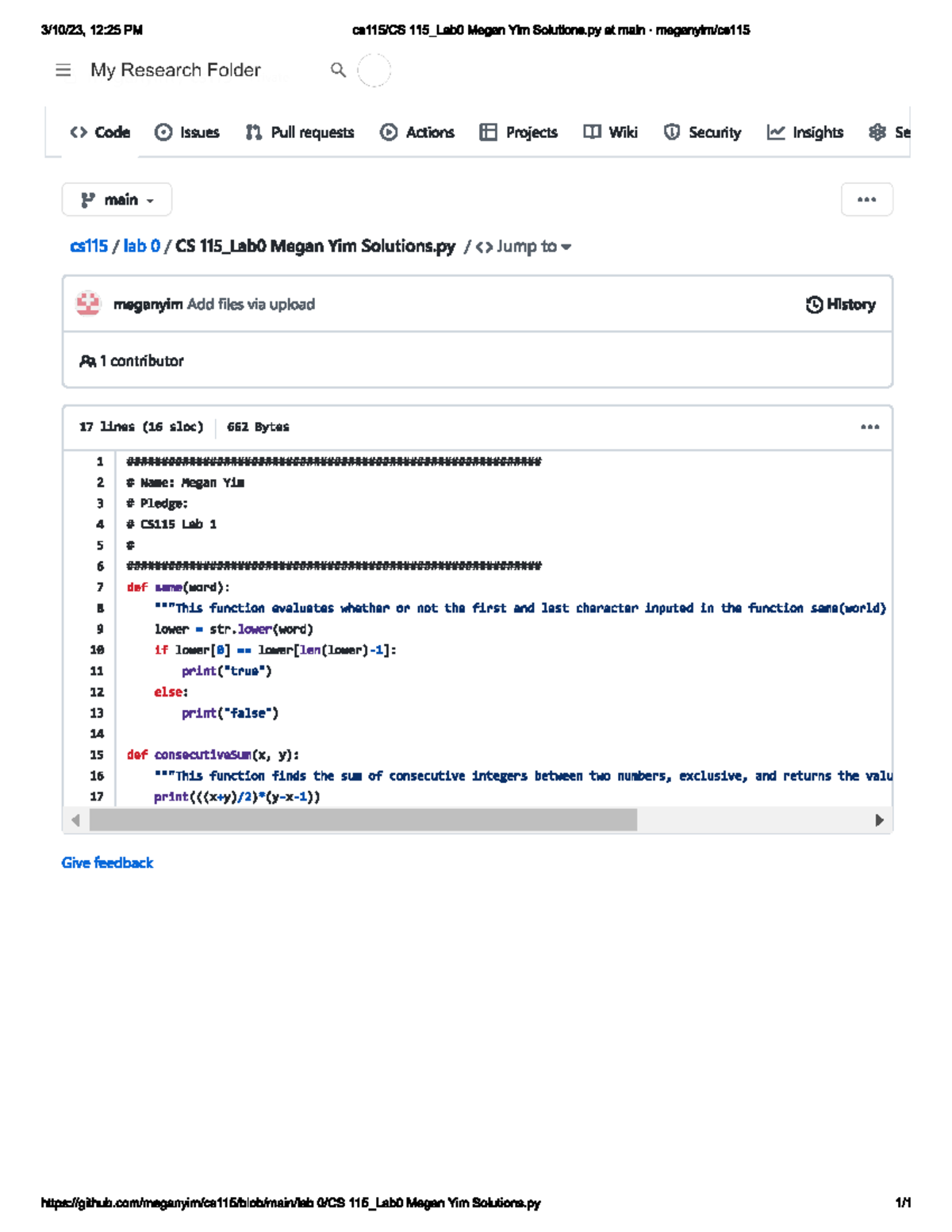Expand the Jump to dropdown
952x1232 pixels.
tap(524, 247)
